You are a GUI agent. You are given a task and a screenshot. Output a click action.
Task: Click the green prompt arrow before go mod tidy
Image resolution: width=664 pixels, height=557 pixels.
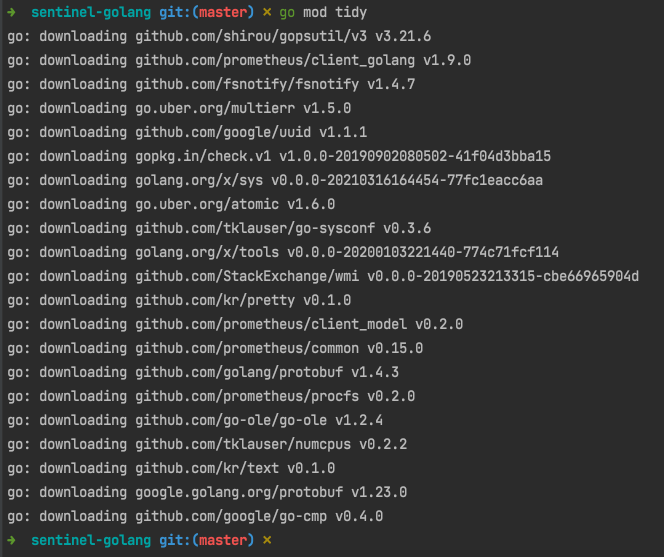pyautogui.click(x=11, y=12)
